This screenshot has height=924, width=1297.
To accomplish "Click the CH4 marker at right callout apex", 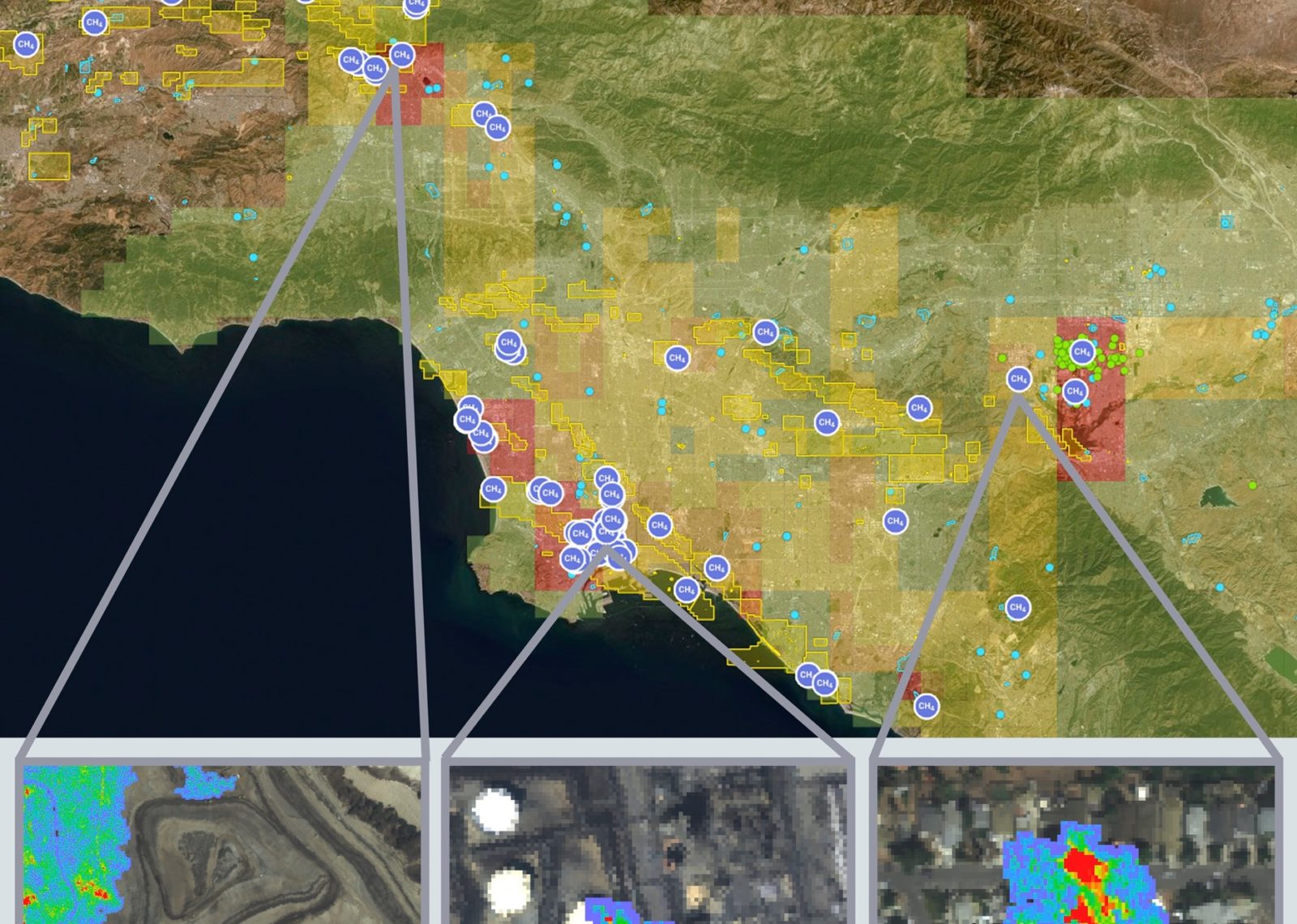I will coord(1019,379).
